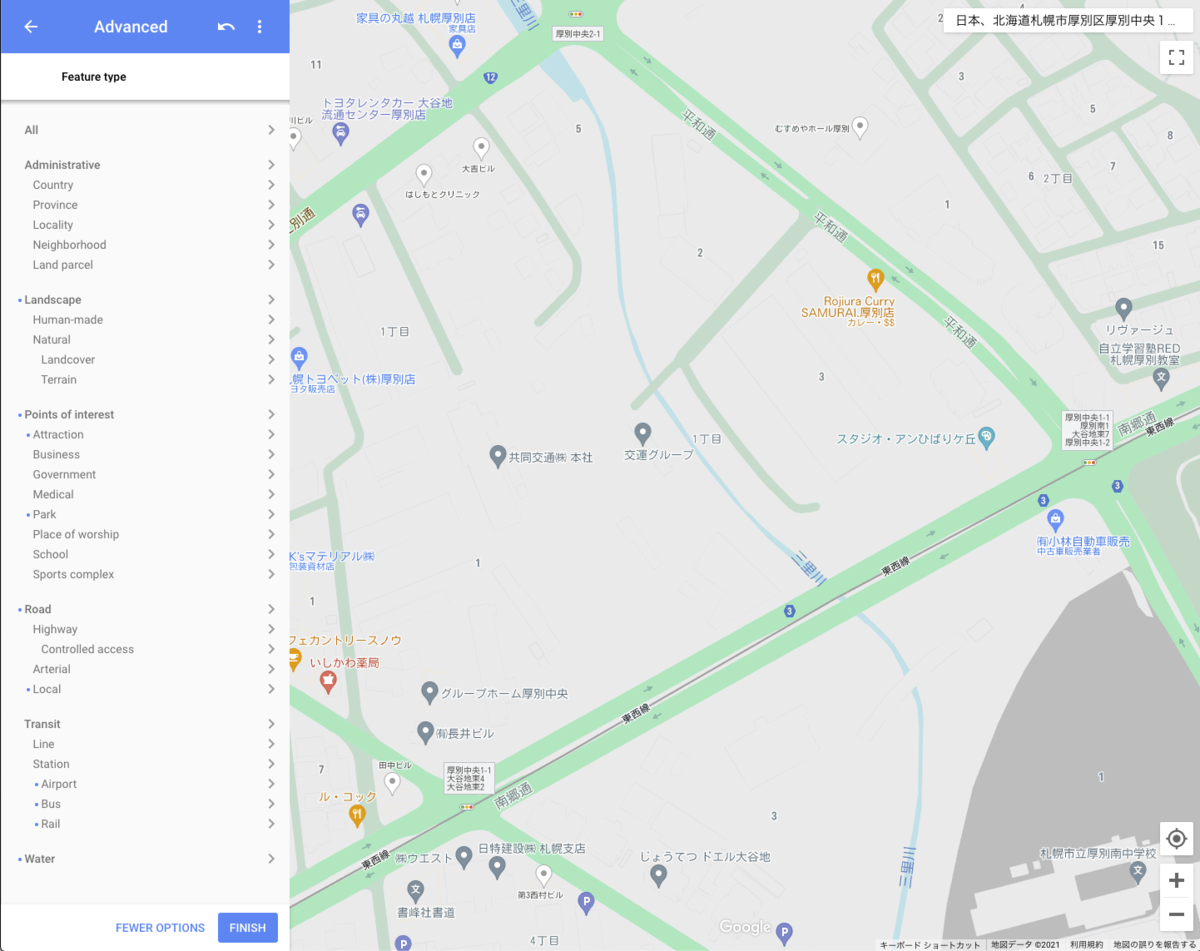Expand the Water feature type arrow

pos(271,859)
